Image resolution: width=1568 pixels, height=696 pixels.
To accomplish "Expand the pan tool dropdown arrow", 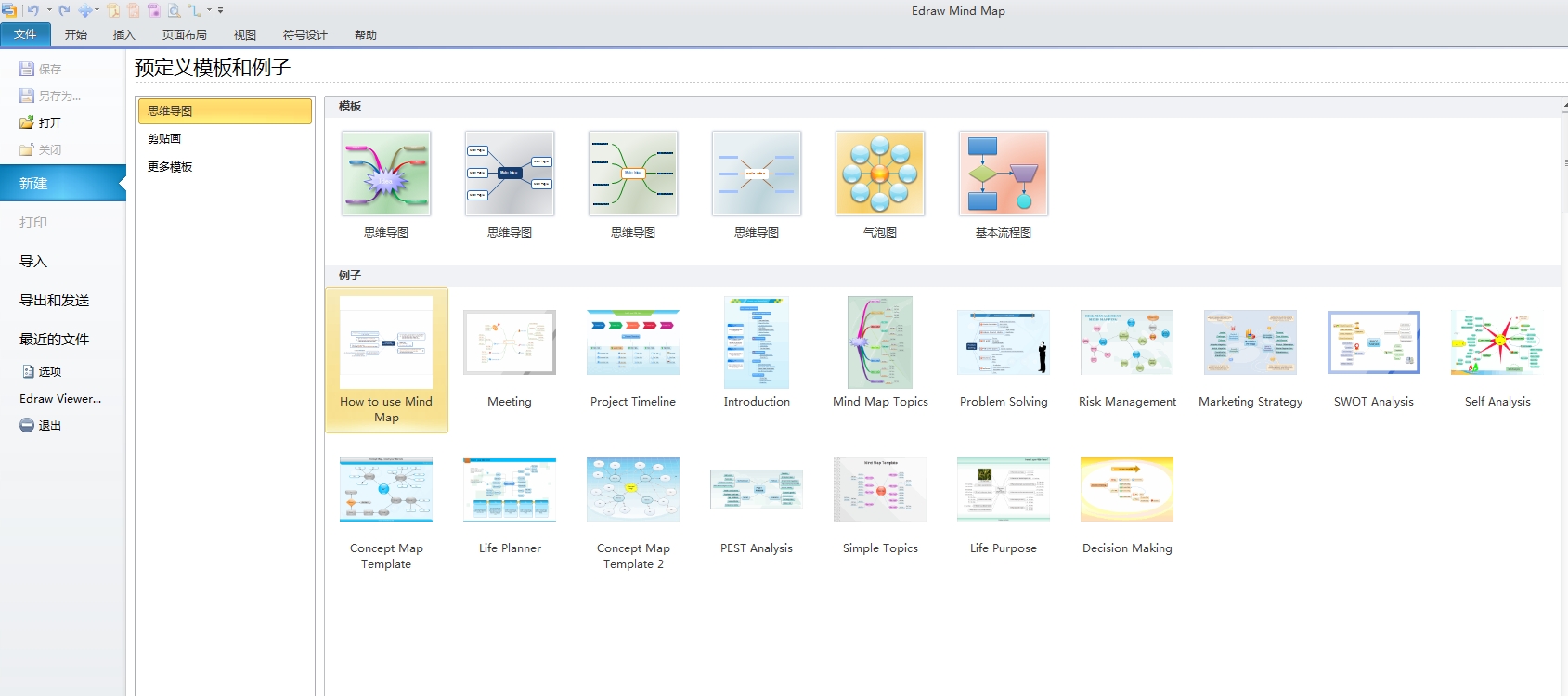I will coord(97,10).
